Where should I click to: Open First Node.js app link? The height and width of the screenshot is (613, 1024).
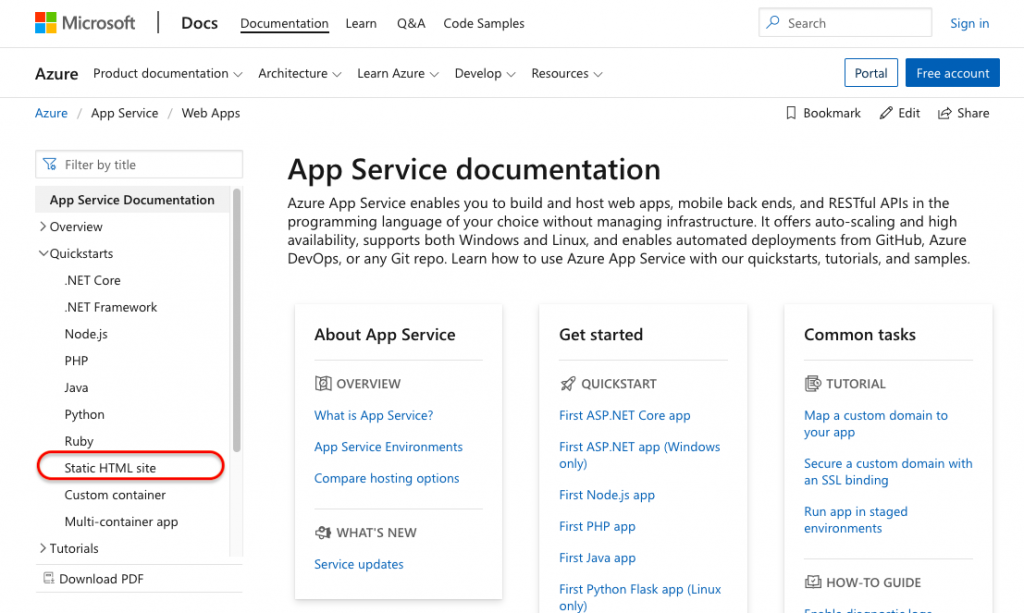pyautogui.click(x=607, y=495)
